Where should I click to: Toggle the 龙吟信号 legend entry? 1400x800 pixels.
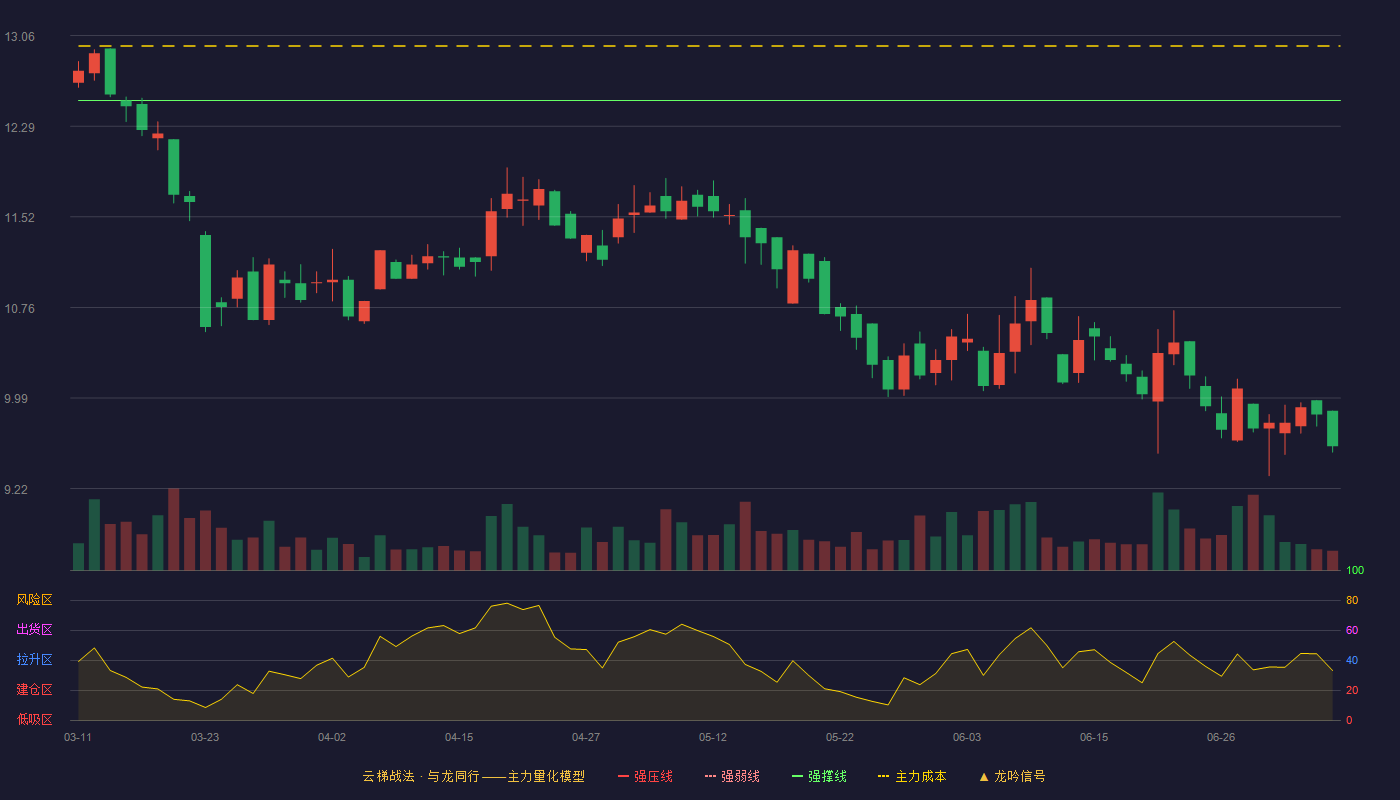tap(1012, 776)
